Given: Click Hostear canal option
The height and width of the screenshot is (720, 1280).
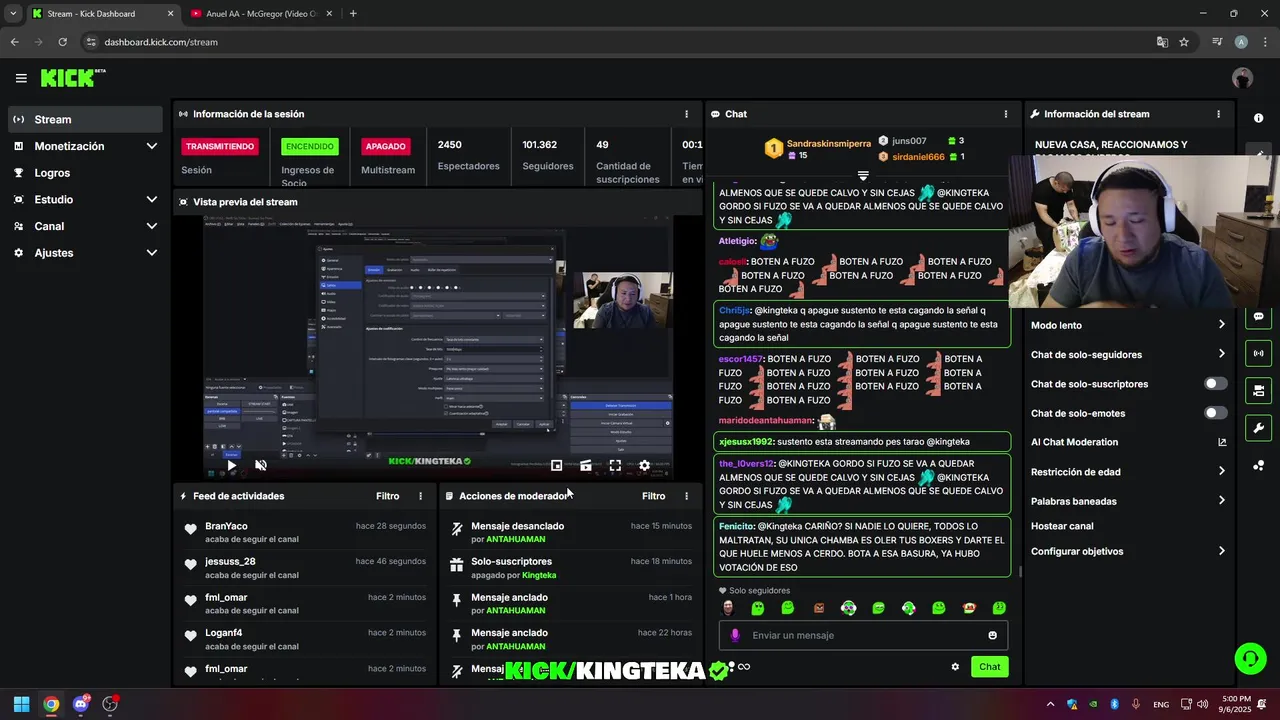Looking at the screenshot, I should pos(1062,526).
